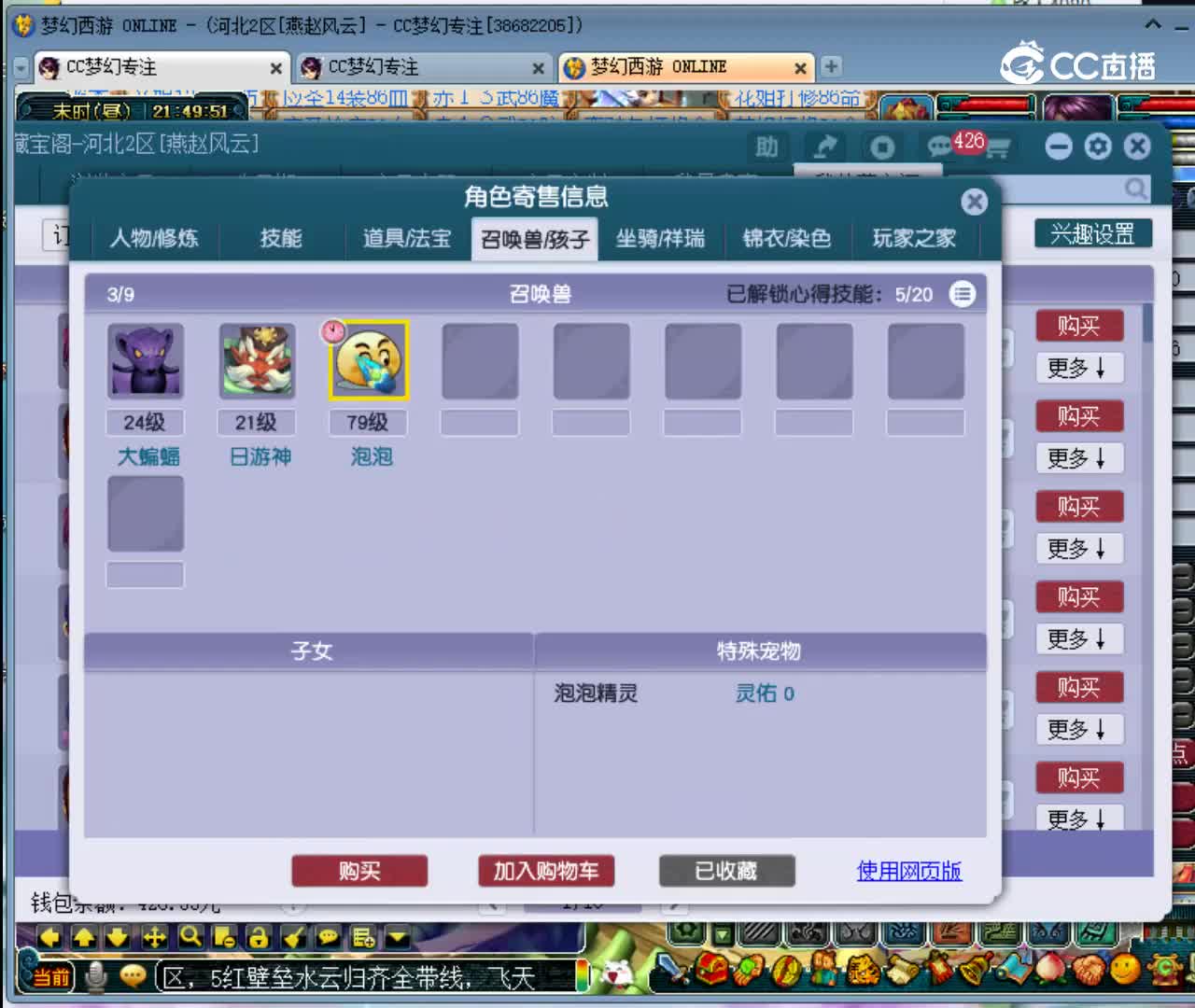The width and height of the screenshot is (1195, 1008).
Task: Open the 召唤兽/孩子 tab
Action: click(535, 240)
